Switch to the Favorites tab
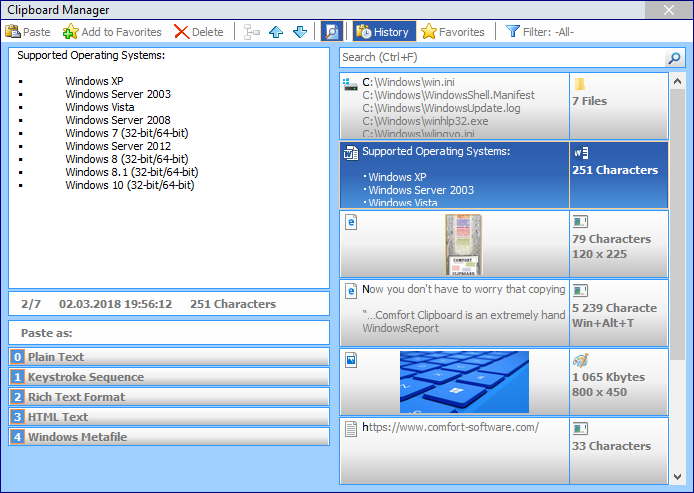The height and width of the screenshot is (493, 694). pos(453,32)
